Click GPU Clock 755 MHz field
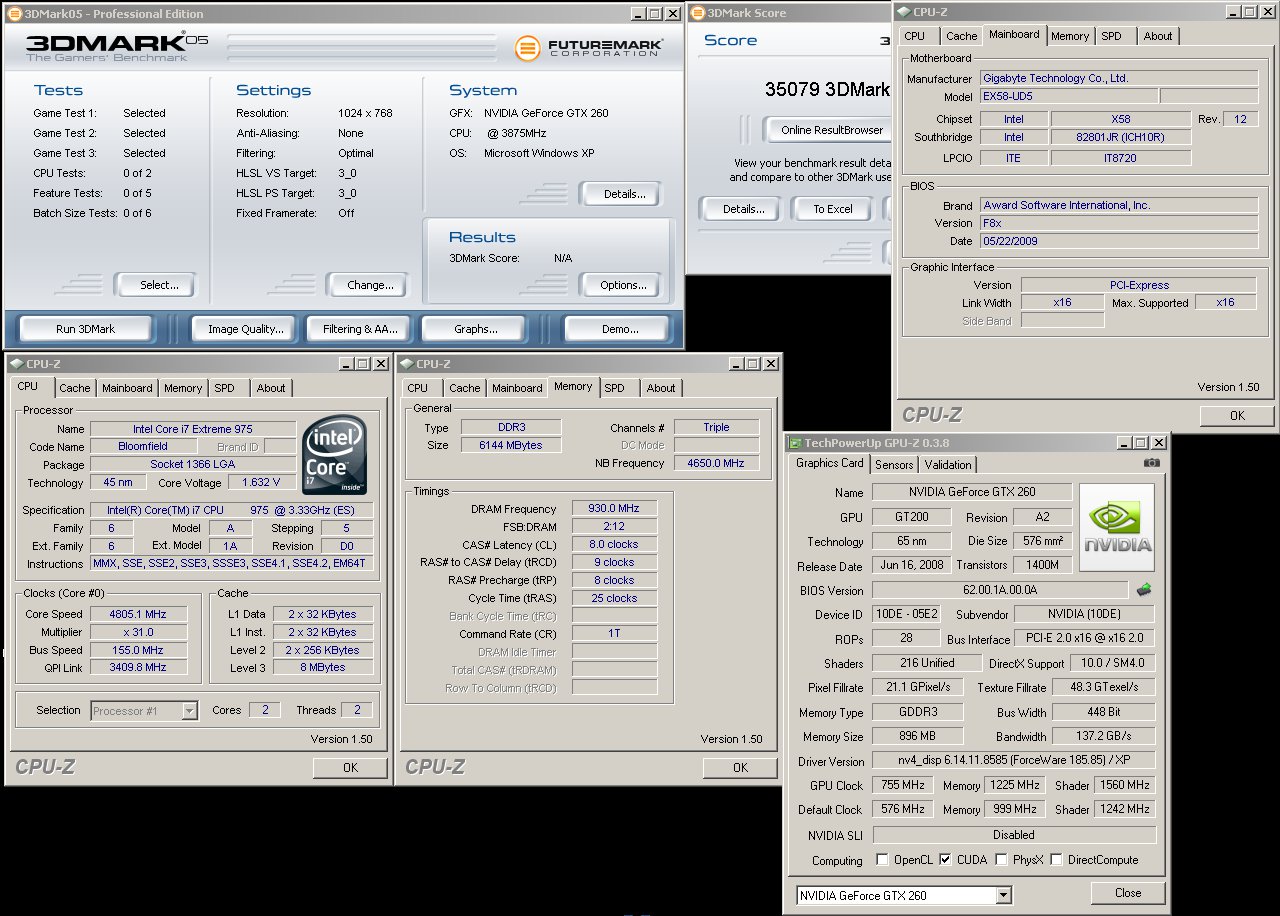 pos(903,785)
